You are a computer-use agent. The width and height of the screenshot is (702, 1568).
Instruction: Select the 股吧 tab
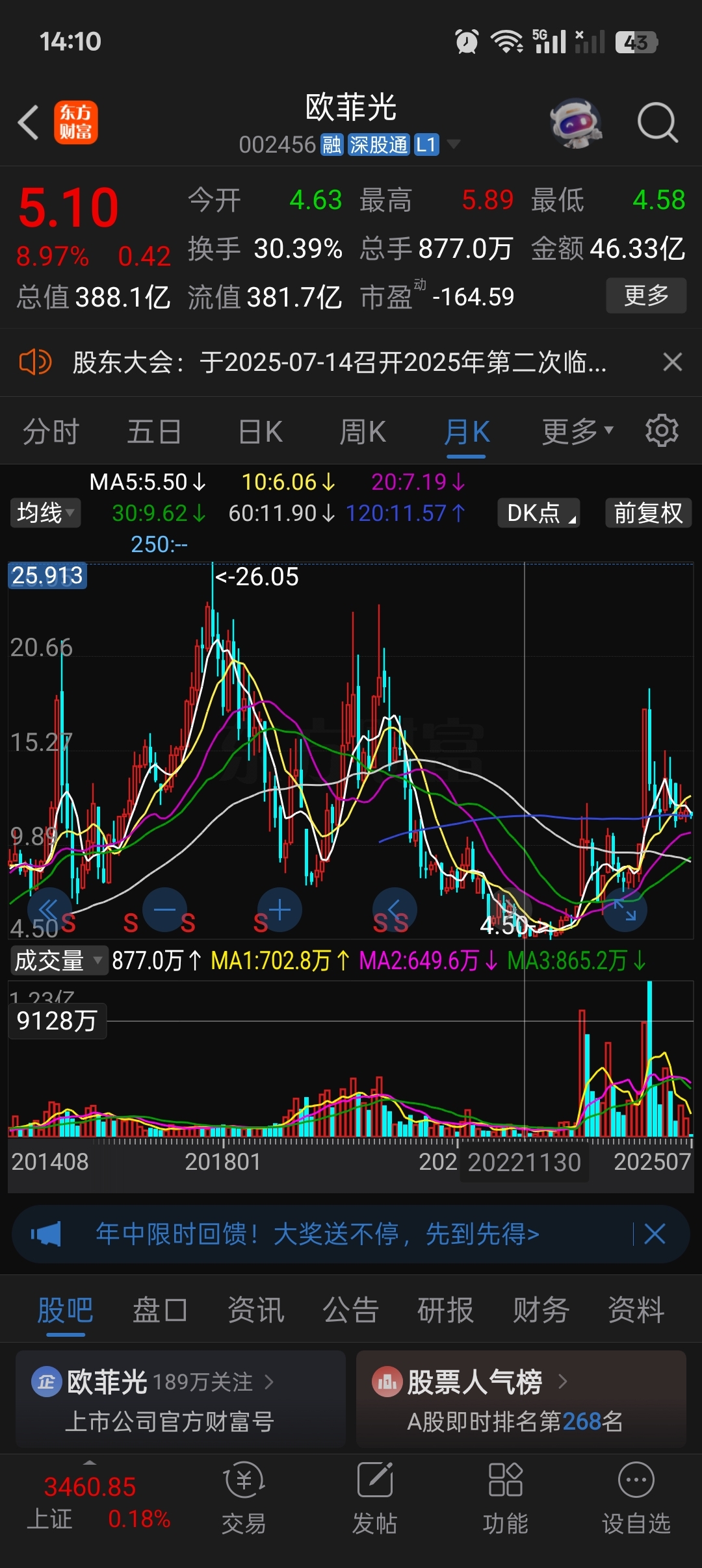[65, 1309]
